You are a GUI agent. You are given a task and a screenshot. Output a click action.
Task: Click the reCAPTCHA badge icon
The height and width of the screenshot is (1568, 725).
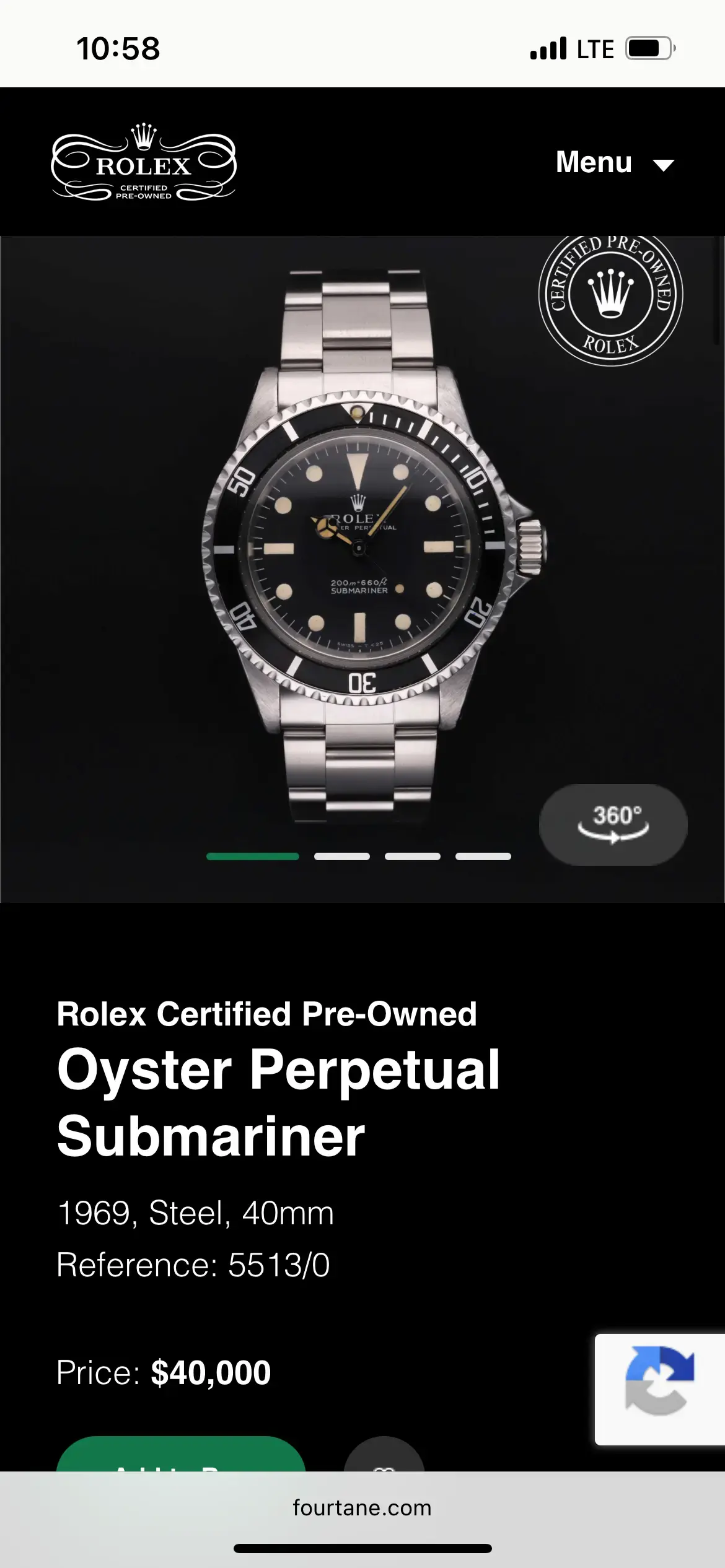tap(659, 1390)
